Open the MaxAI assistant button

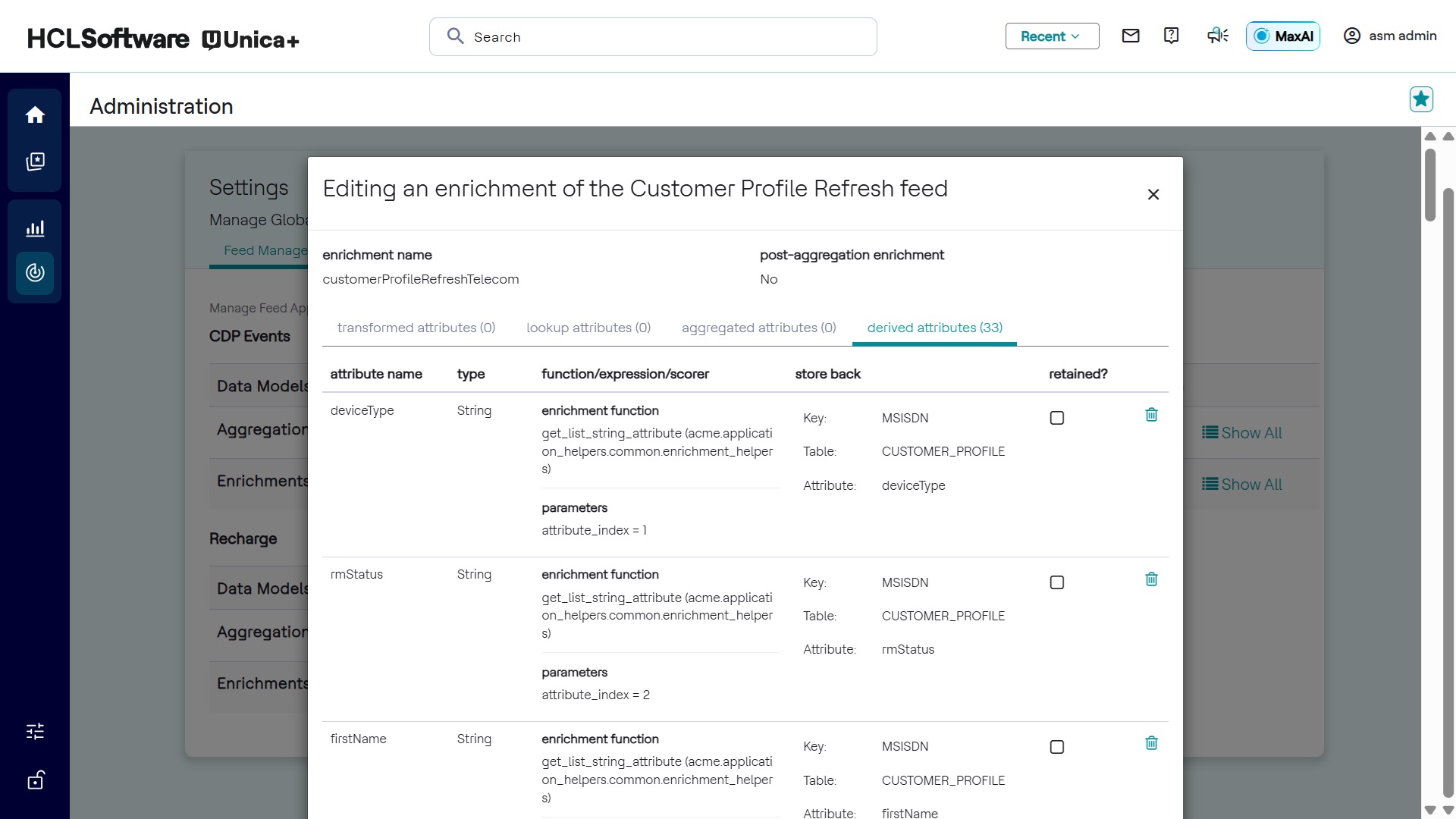point(1282,36)
